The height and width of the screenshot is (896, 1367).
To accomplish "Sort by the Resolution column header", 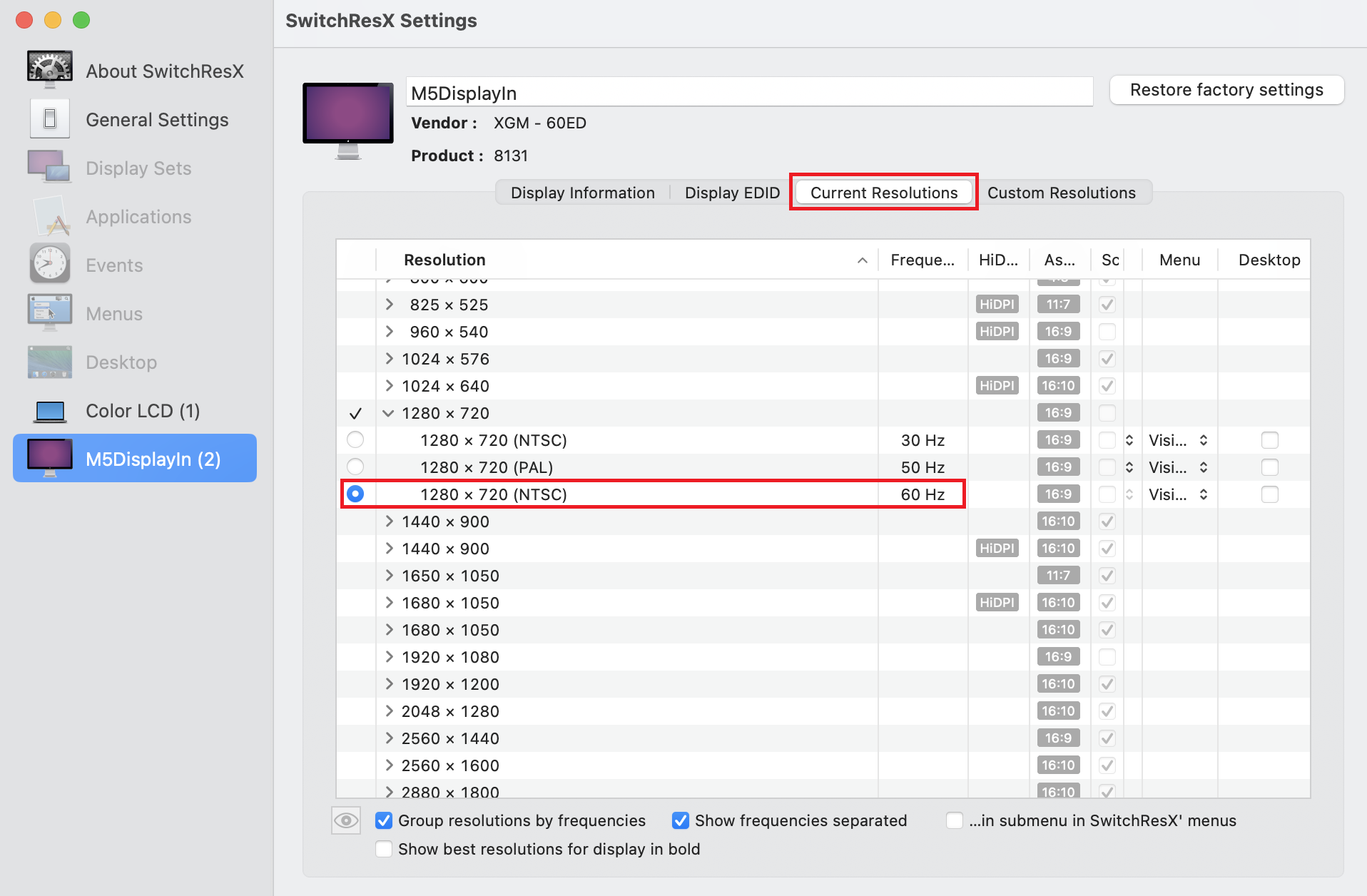I will [626, 260].
